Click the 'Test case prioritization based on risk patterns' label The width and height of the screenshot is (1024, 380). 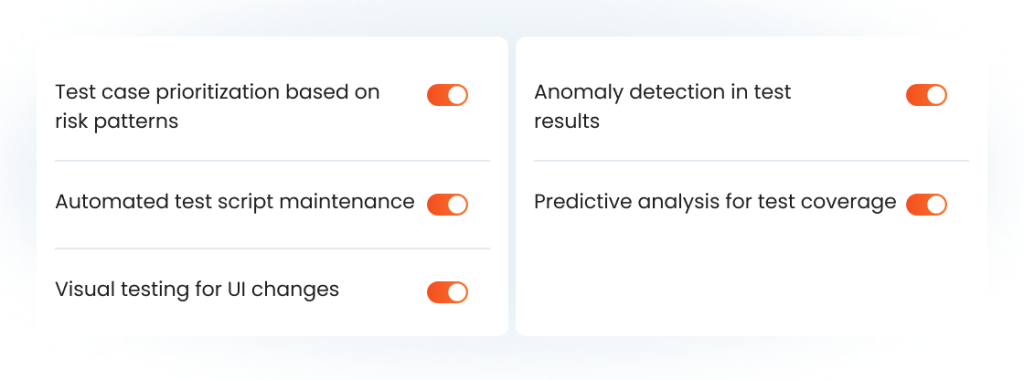(x=217, y=106)
